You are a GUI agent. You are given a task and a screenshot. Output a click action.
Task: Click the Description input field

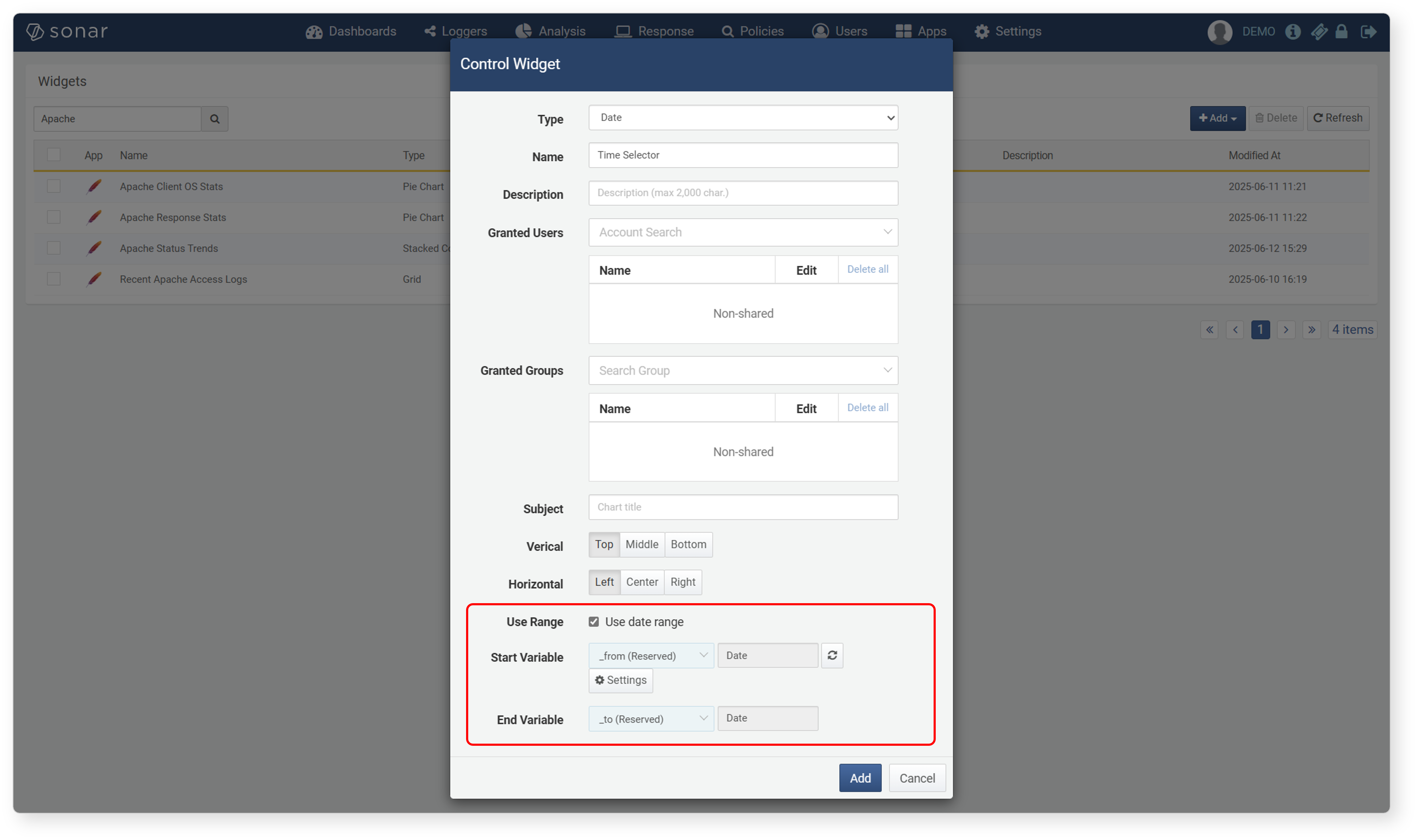(743, 193)
